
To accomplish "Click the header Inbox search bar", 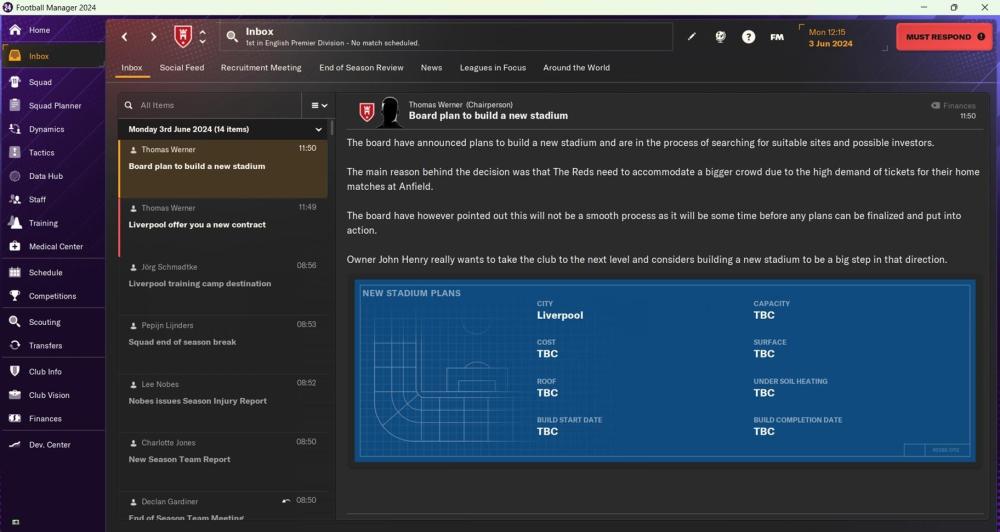I will coord(446,37).
